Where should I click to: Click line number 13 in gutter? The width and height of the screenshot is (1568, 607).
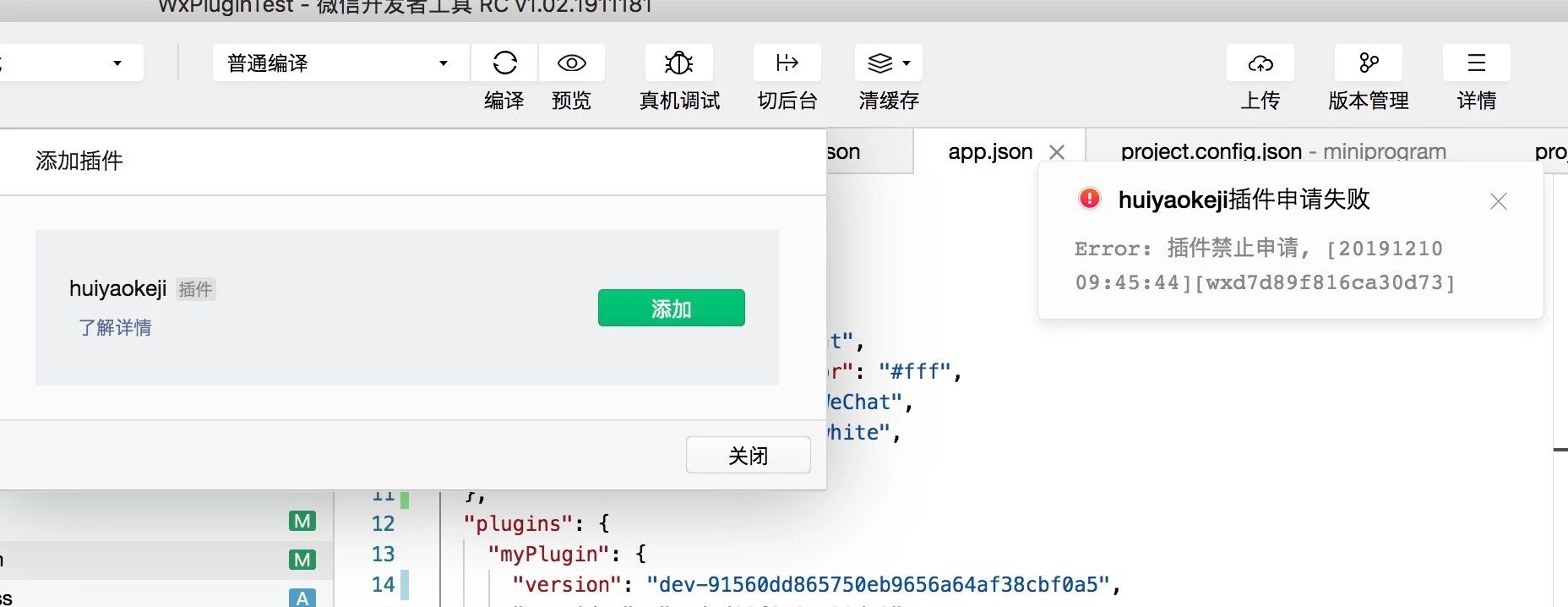coord(384,555)
